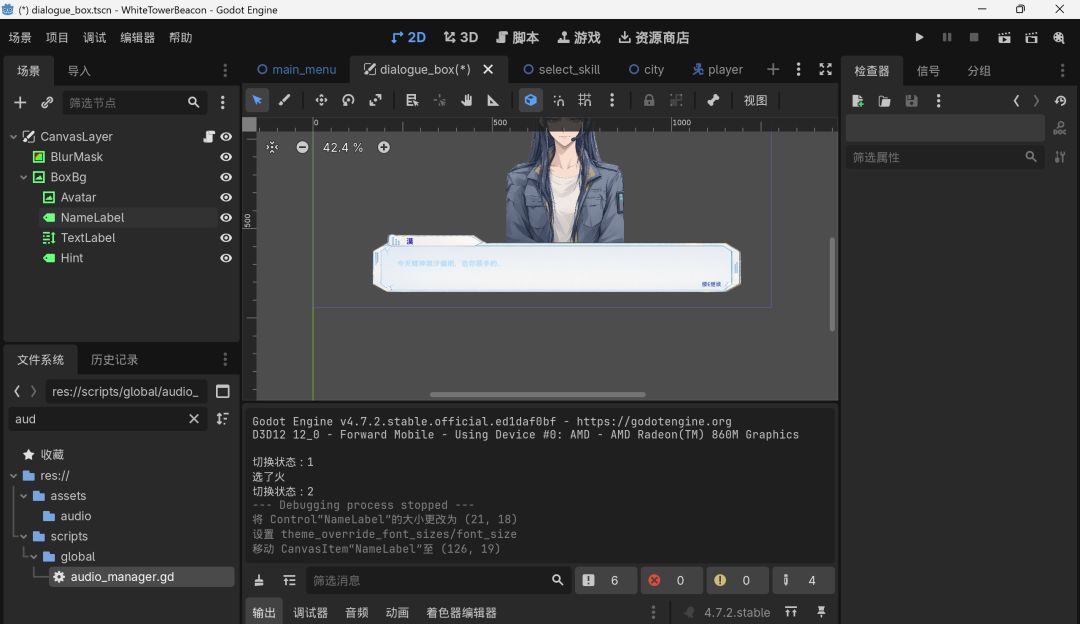Switch to the select_skill scene tab

[x=561, y=70]
